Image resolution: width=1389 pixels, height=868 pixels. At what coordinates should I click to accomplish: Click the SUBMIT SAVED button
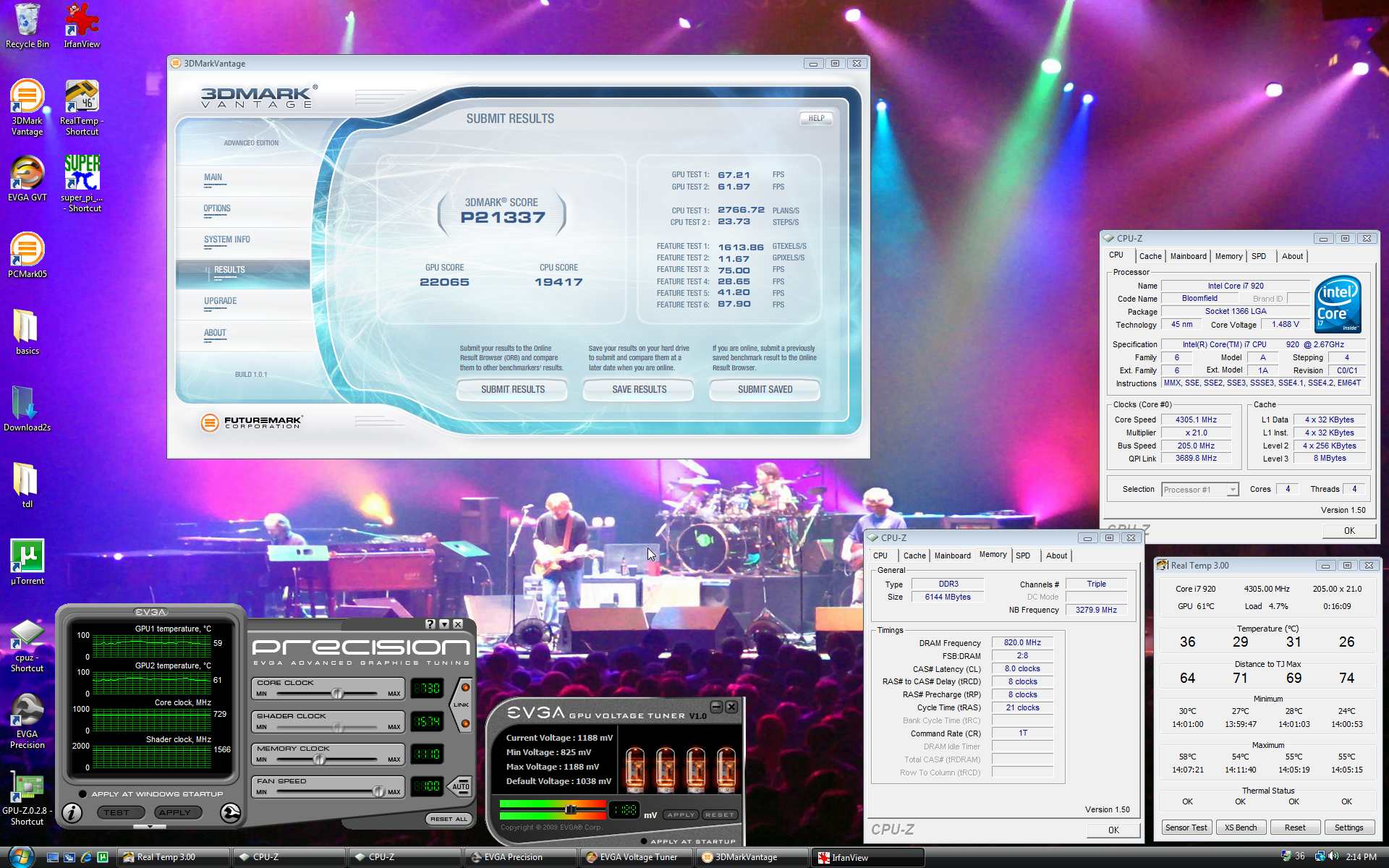765,389
